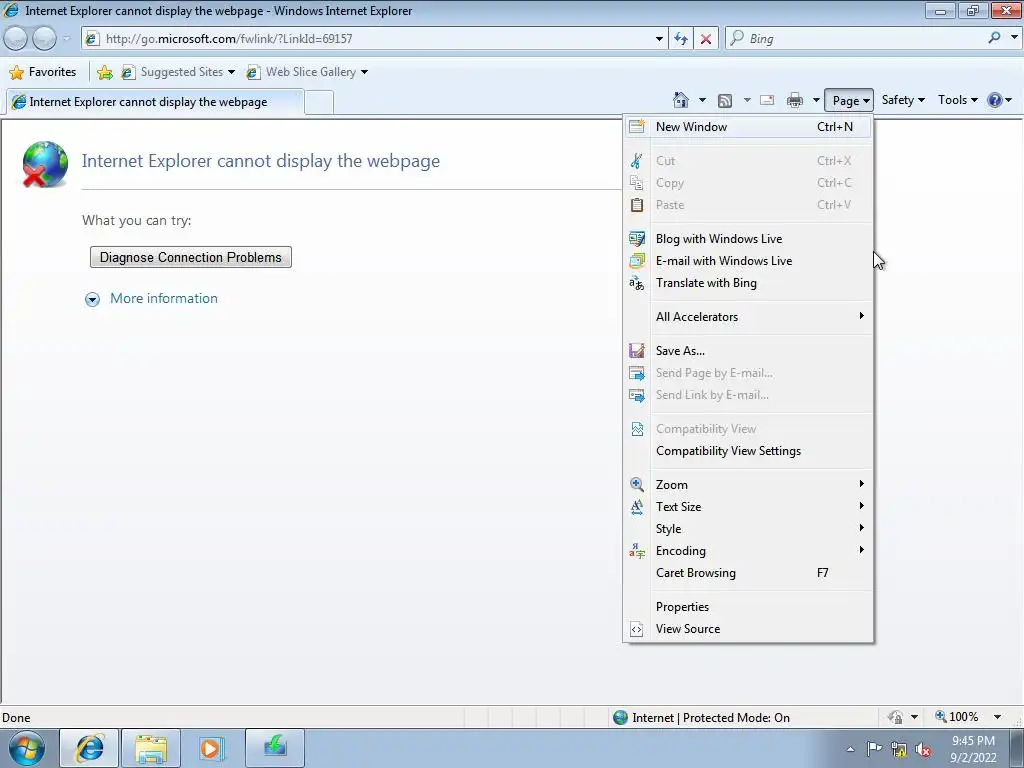Launch Windows Media Player from taskbar
This screenshot has width=1024, height=768.
[x=211, y=748]
